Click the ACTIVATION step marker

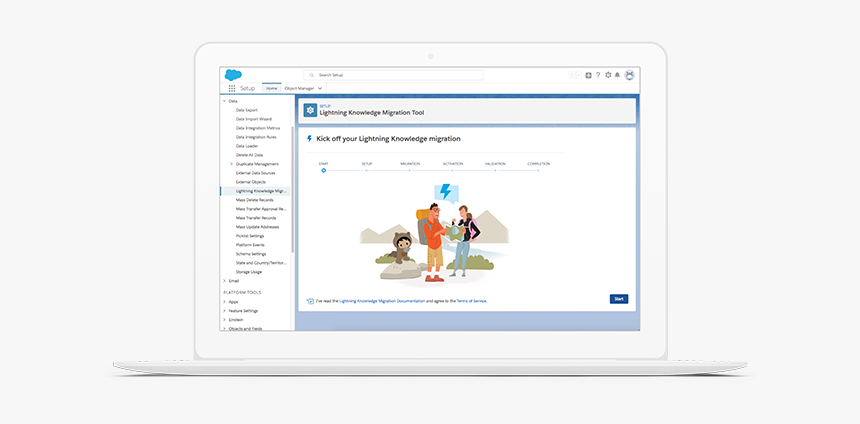(x=452, y=171)
